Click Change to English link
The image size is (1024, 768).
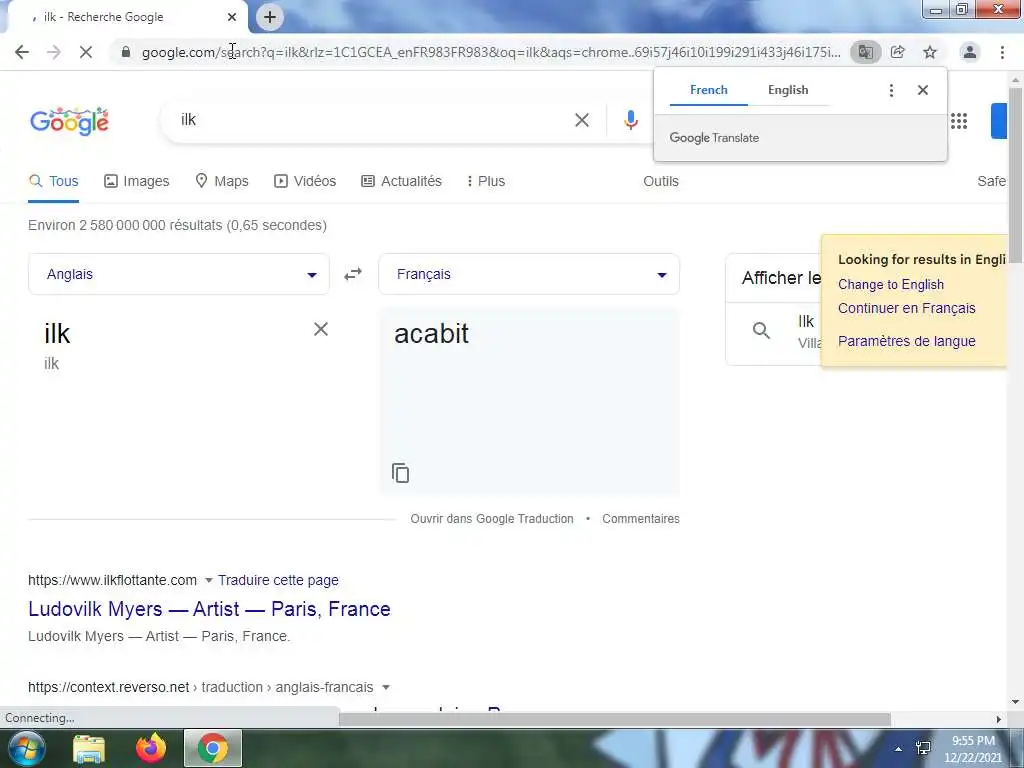(x=891, y=285)
